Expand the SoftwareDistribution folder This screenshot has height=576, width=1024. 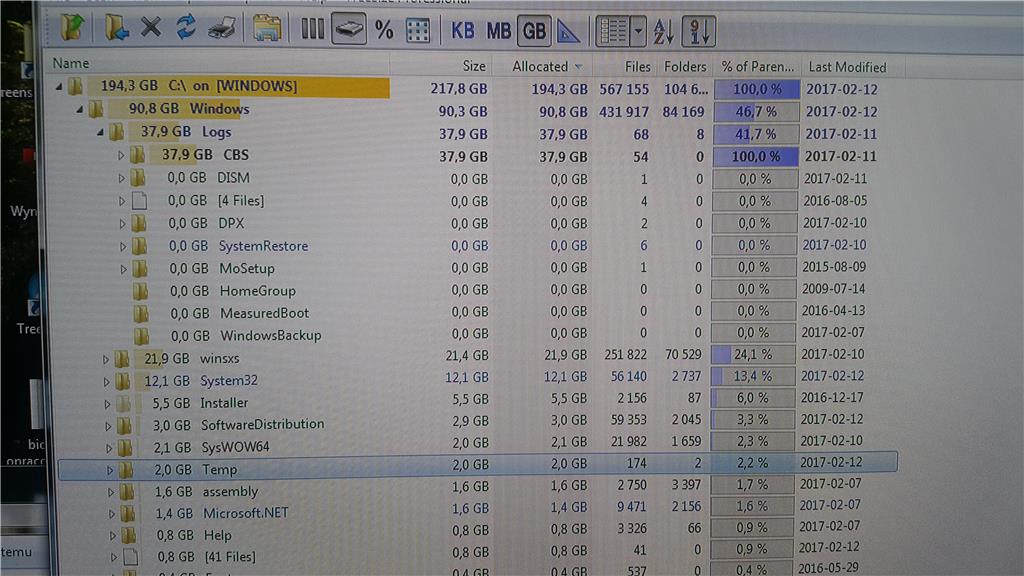tap(108, 426)
